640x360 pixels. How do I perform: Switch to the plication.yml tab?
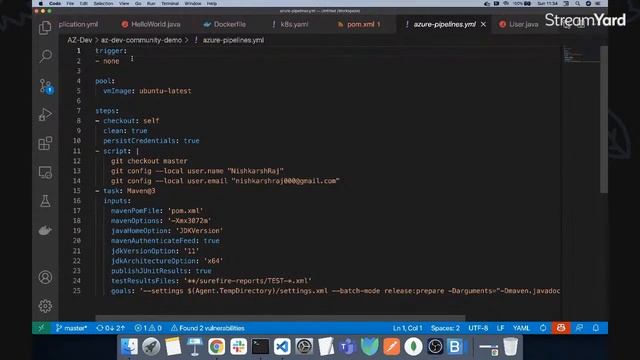point(78,24)
